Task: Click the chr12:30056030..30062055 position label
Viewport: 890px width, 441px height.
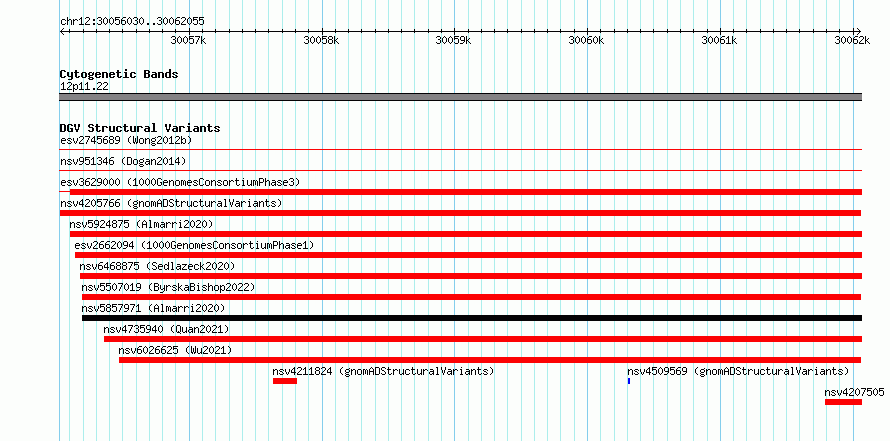Action: coord(132,22)
